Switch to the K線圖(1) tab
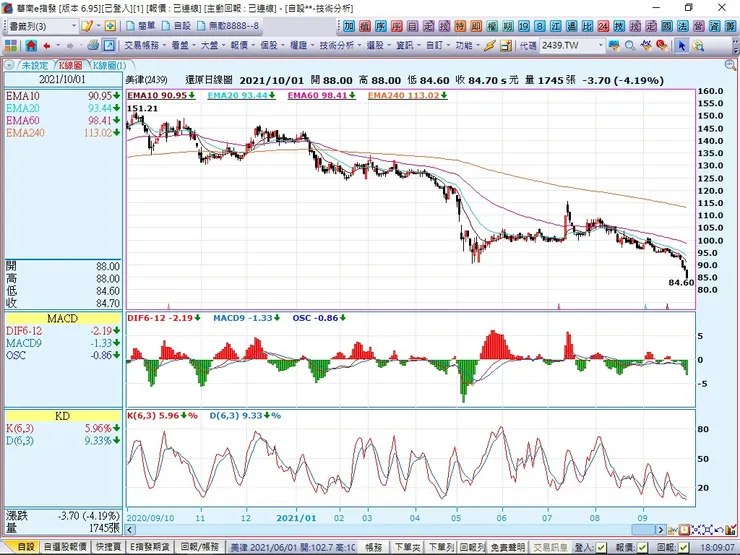The height and width of the screenshot is (555, 740). pyautogui.click(x=109, y=66)
